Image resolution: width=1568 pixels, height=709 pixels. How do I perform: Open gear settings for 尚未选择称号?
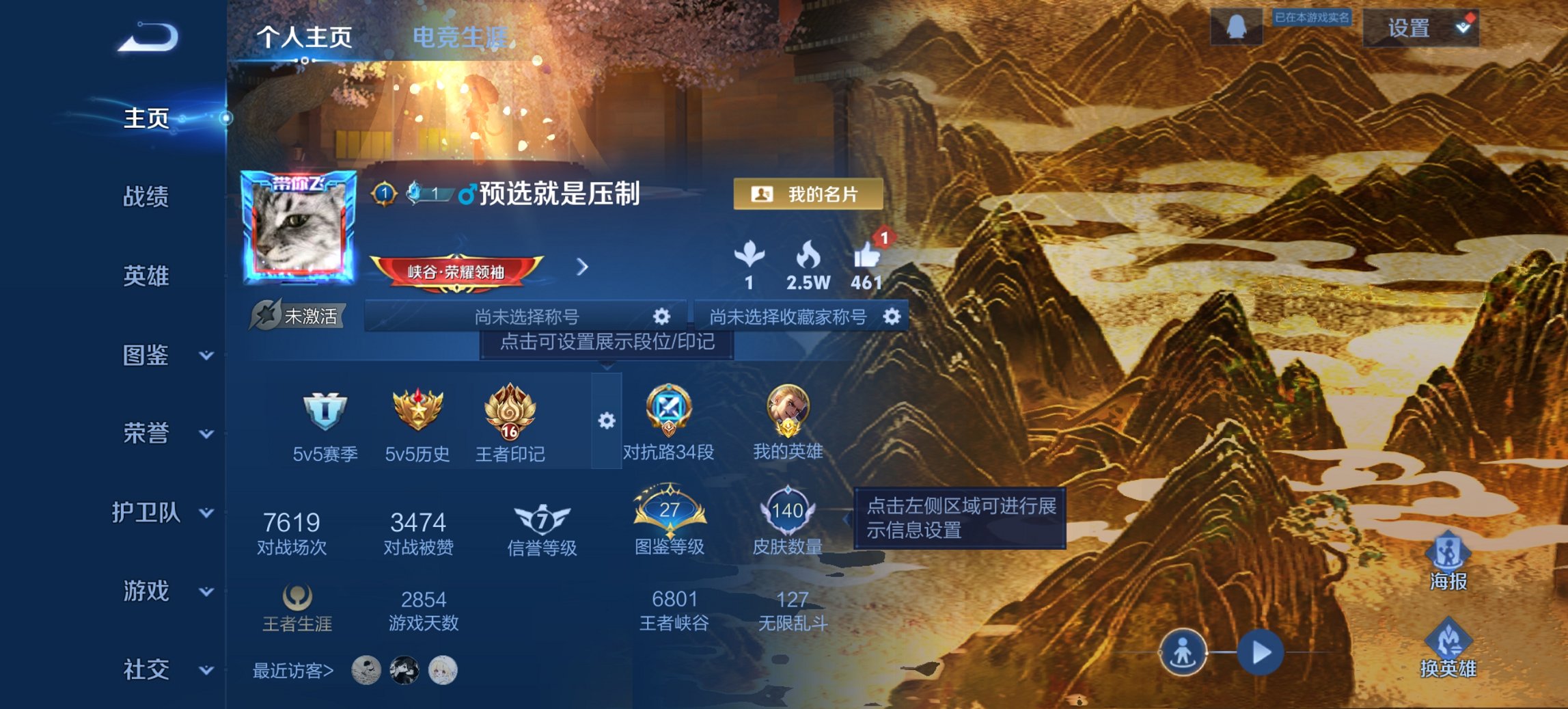coord(661,317)
